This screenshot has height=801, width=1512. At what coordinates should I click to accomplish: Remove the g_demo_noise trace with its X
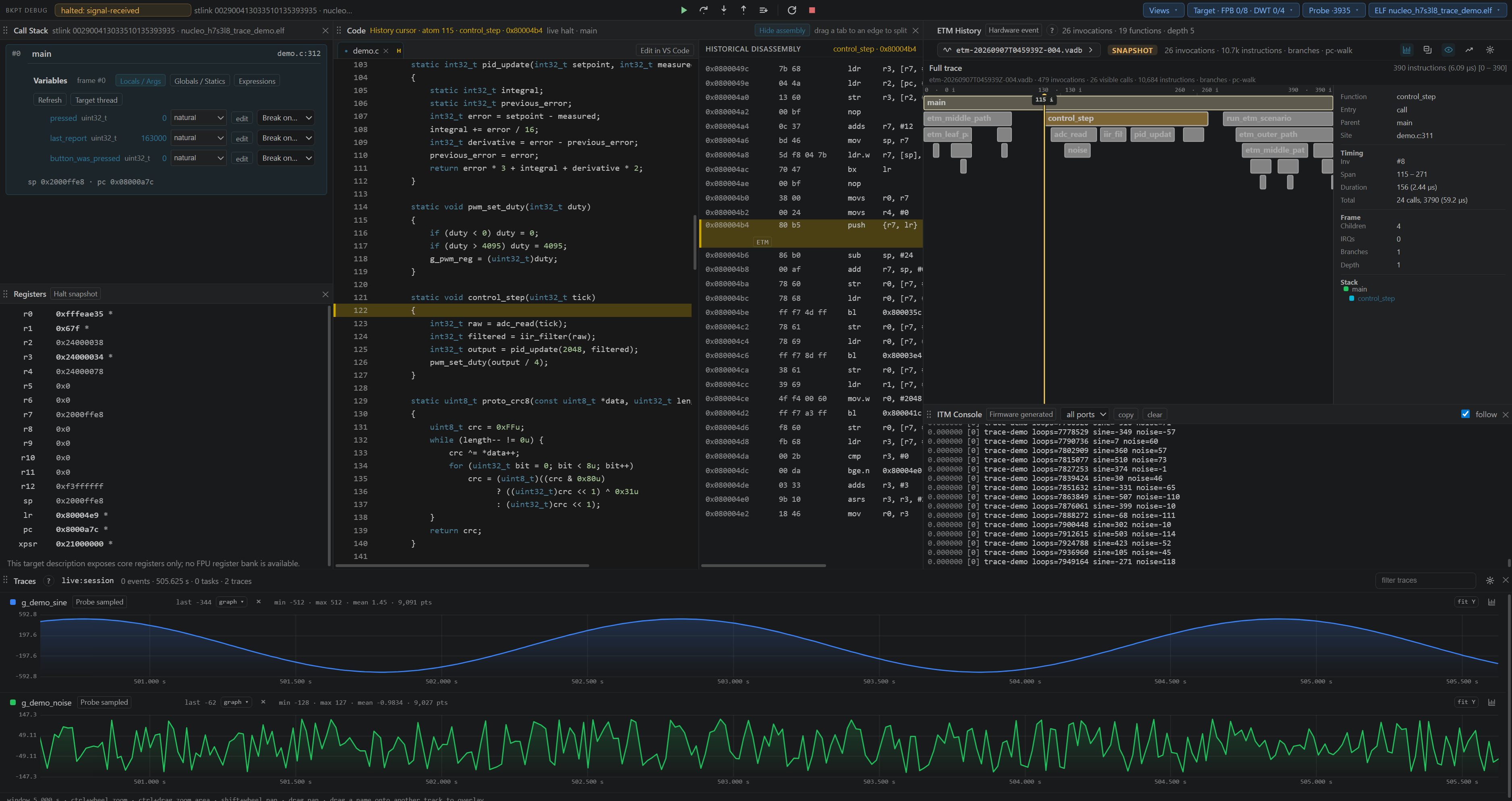coord(263,702)
